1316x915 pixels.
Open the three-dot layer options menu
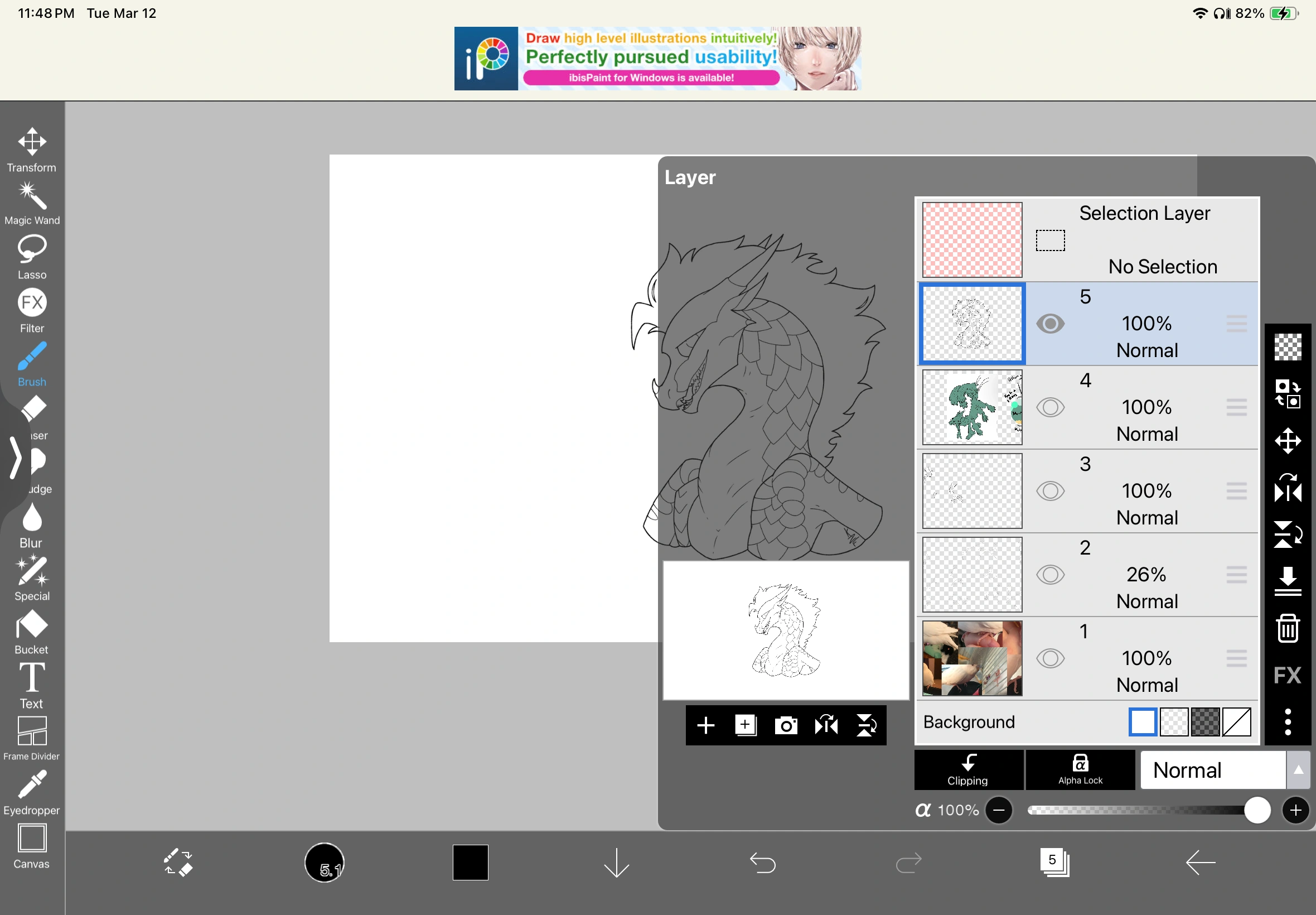tap(1288, 722)
